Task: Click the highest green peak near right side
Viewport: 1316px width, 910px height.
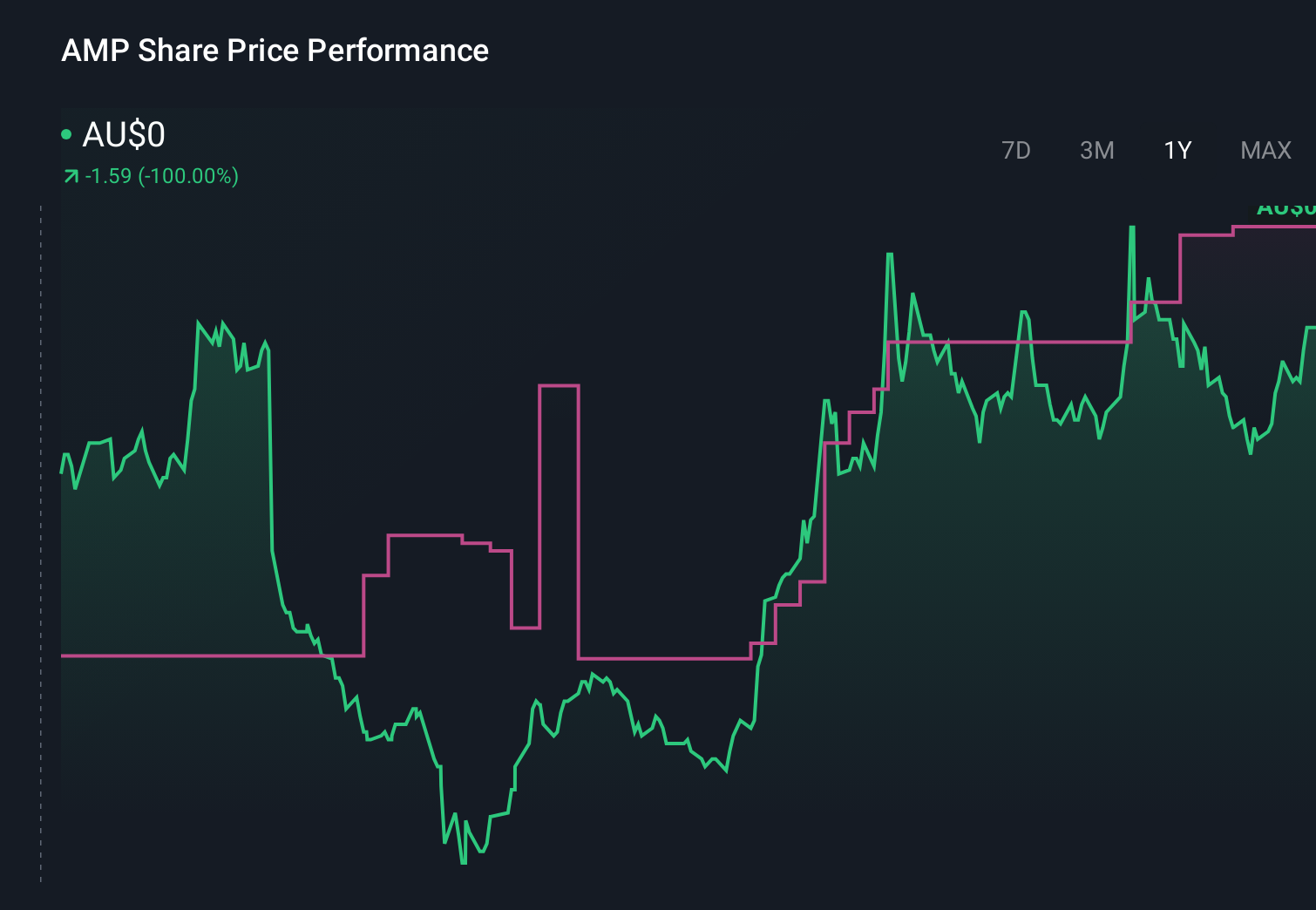Action: tap(1131, 230)
